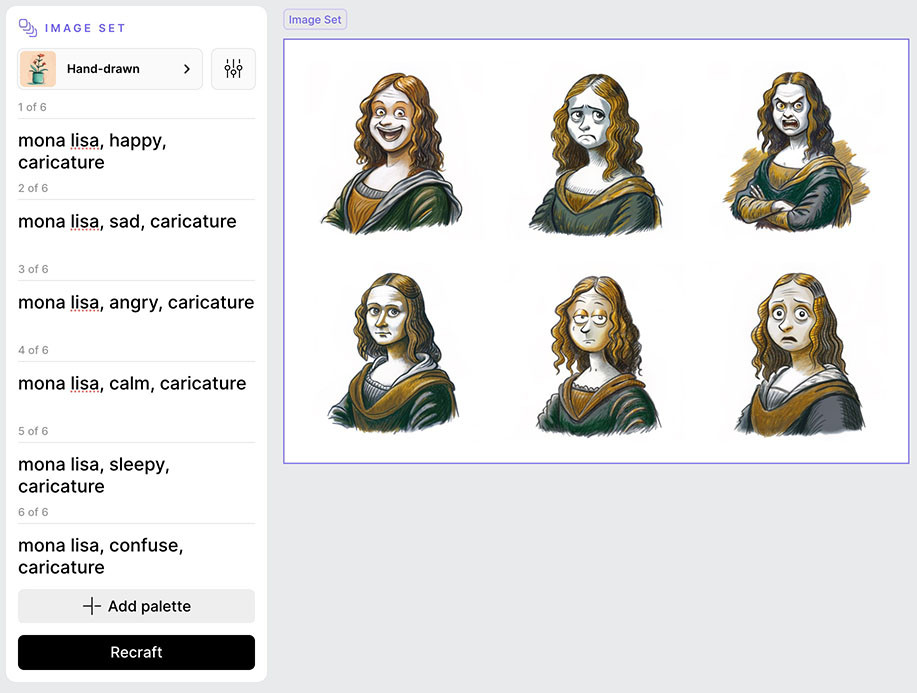Select the calm Mona Lisa image

(392, 353)
